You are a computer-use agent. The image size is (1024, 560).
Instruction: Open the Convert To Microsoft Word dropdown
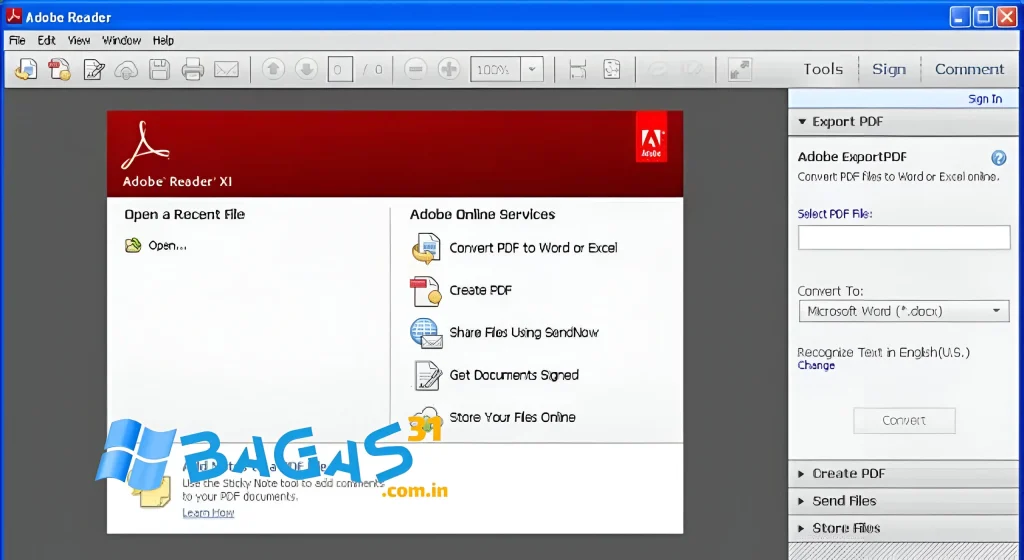coord(904,311)
